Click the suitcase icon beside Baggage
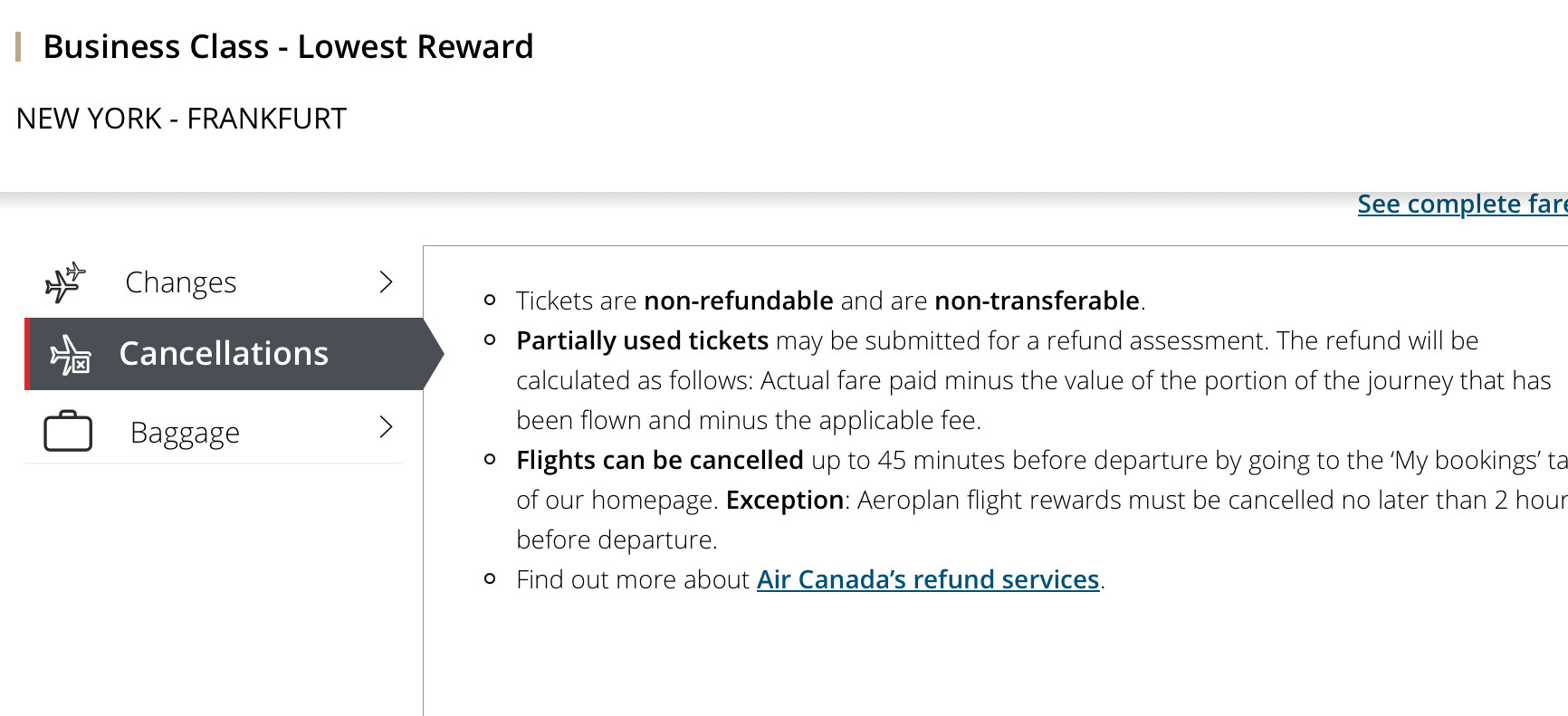The image size is (1568, 716). 68,431
